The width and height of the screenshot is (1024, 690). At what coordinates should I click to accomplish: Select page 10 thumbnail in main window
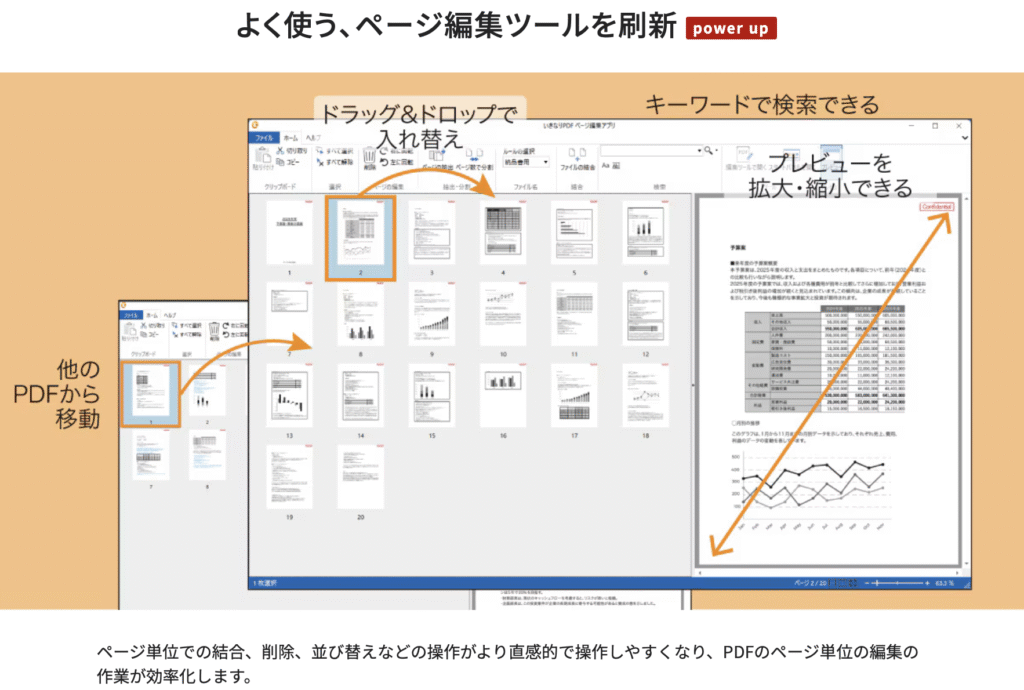(503, 314)
